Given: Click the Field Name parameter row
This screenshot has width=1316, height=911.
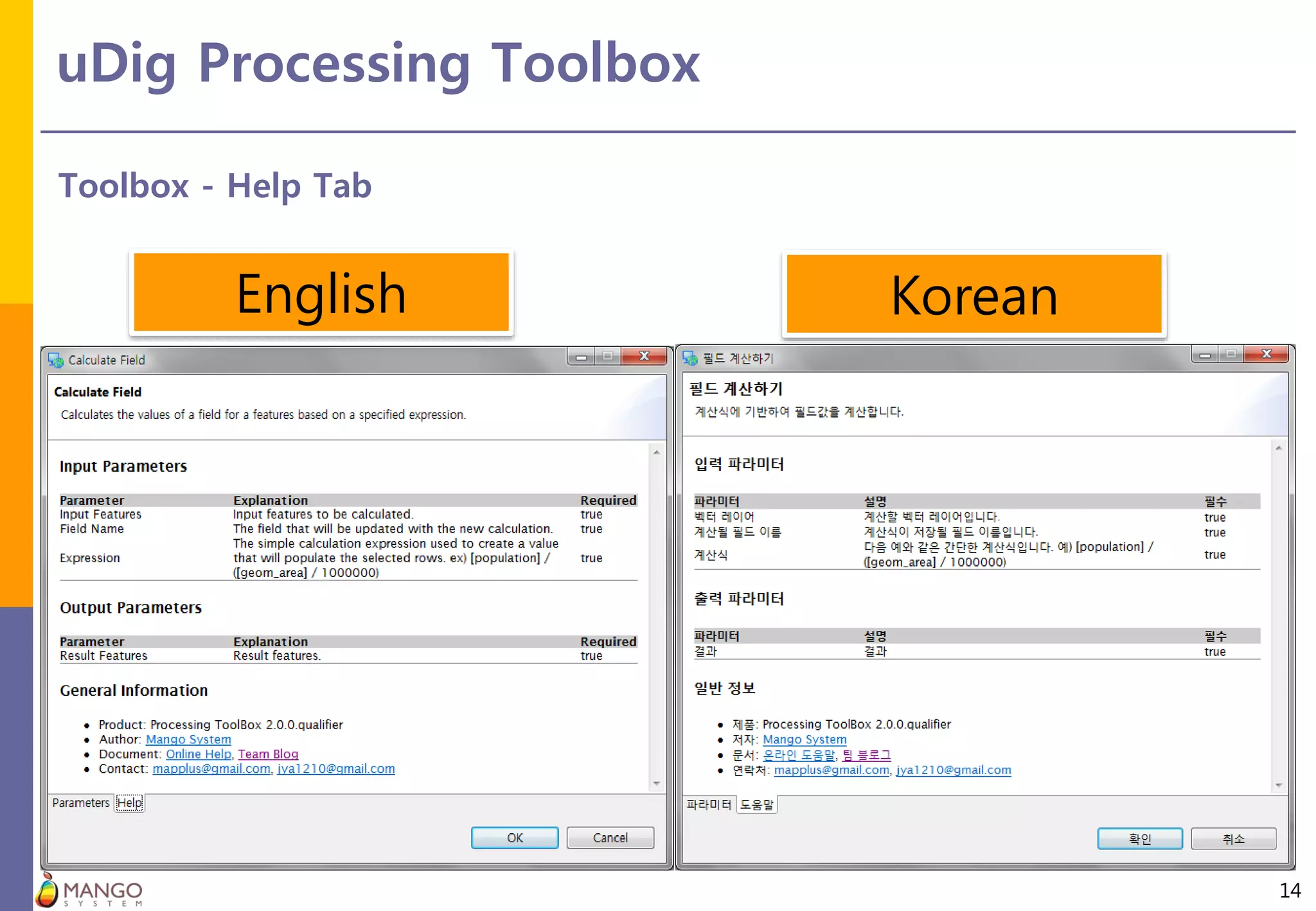Looking at the screenshot, I should [x=348, y=529].
